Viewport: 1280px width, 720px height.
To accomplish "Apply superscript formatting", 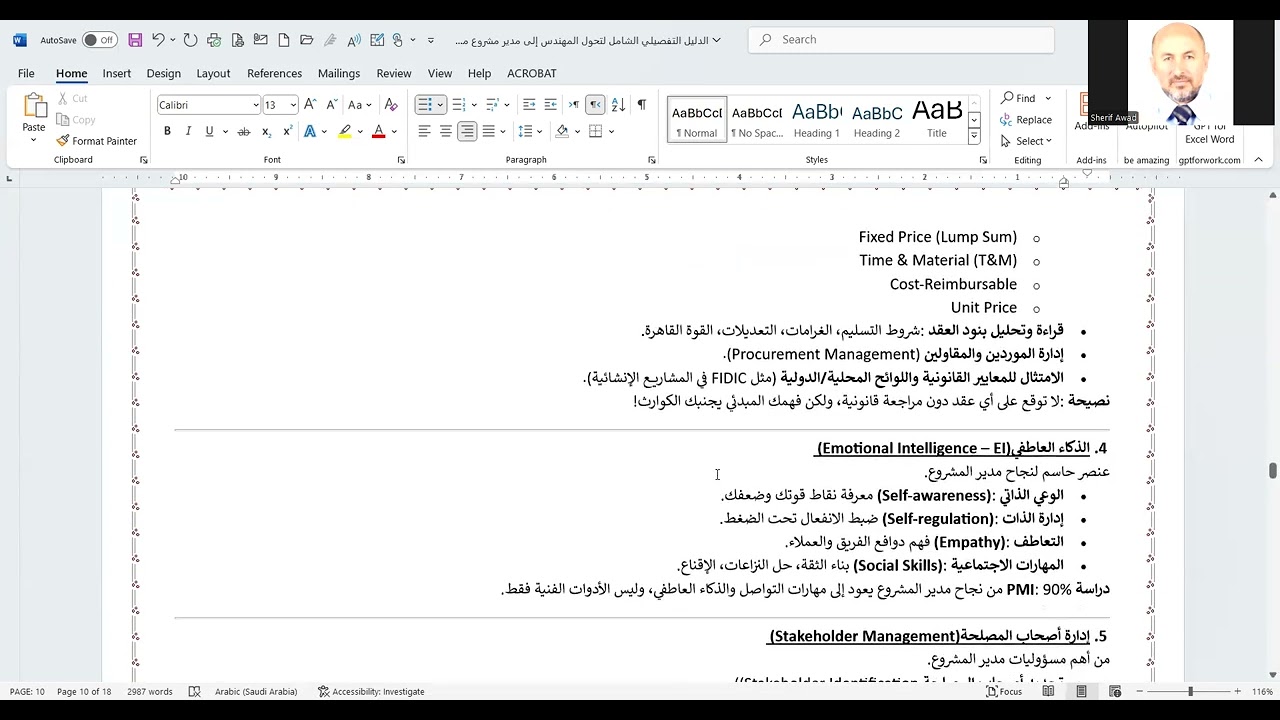I will click(x=287, y=132).
